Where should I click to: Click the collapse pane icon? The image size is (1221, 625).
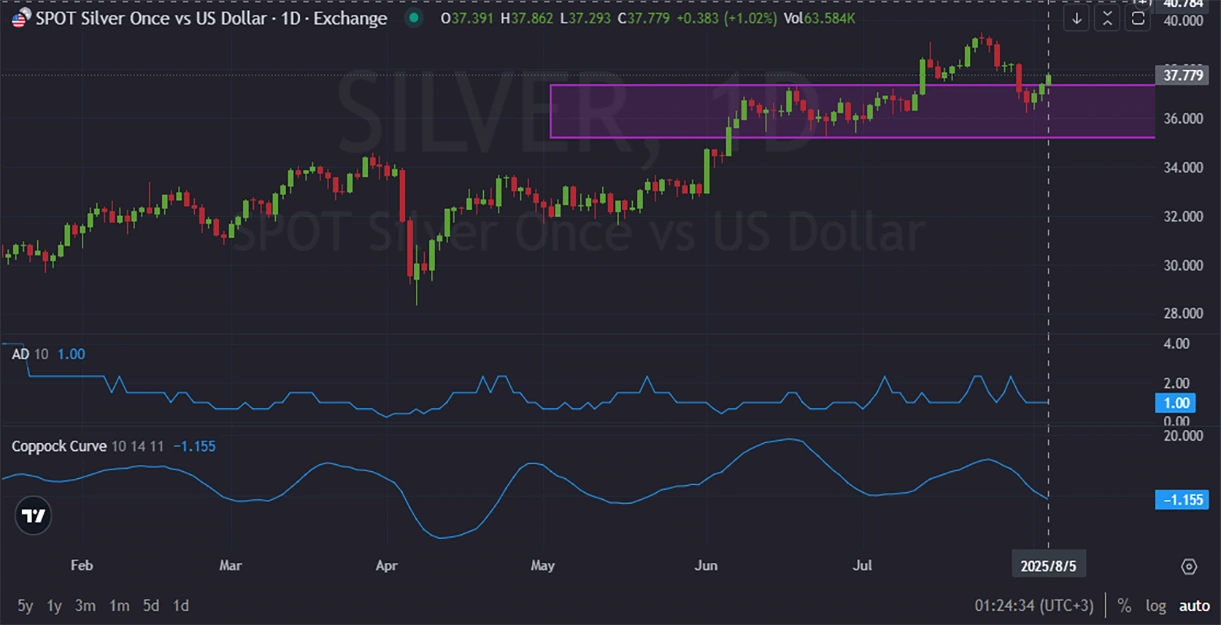1107,18
